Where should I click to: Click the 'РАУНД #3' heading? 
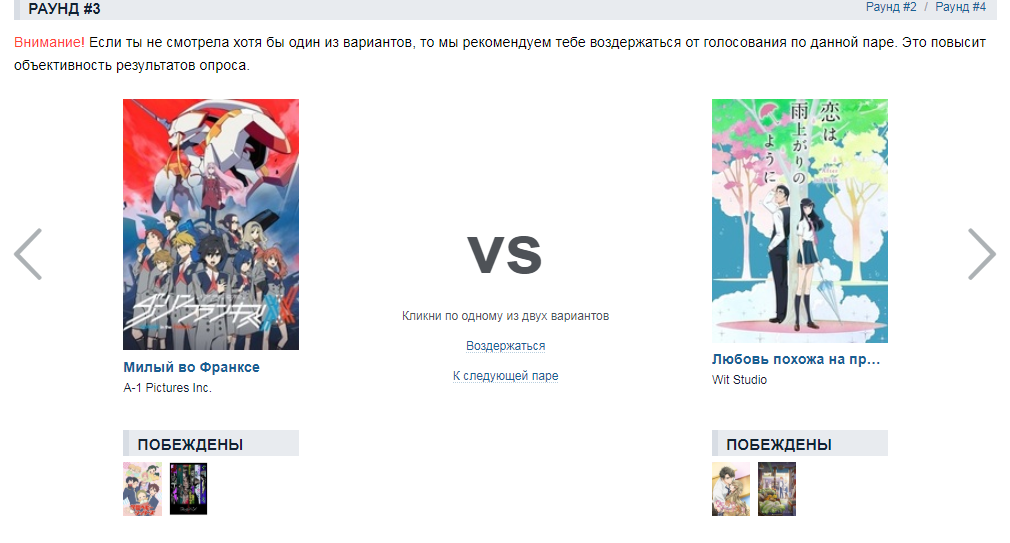click(64, 9)
